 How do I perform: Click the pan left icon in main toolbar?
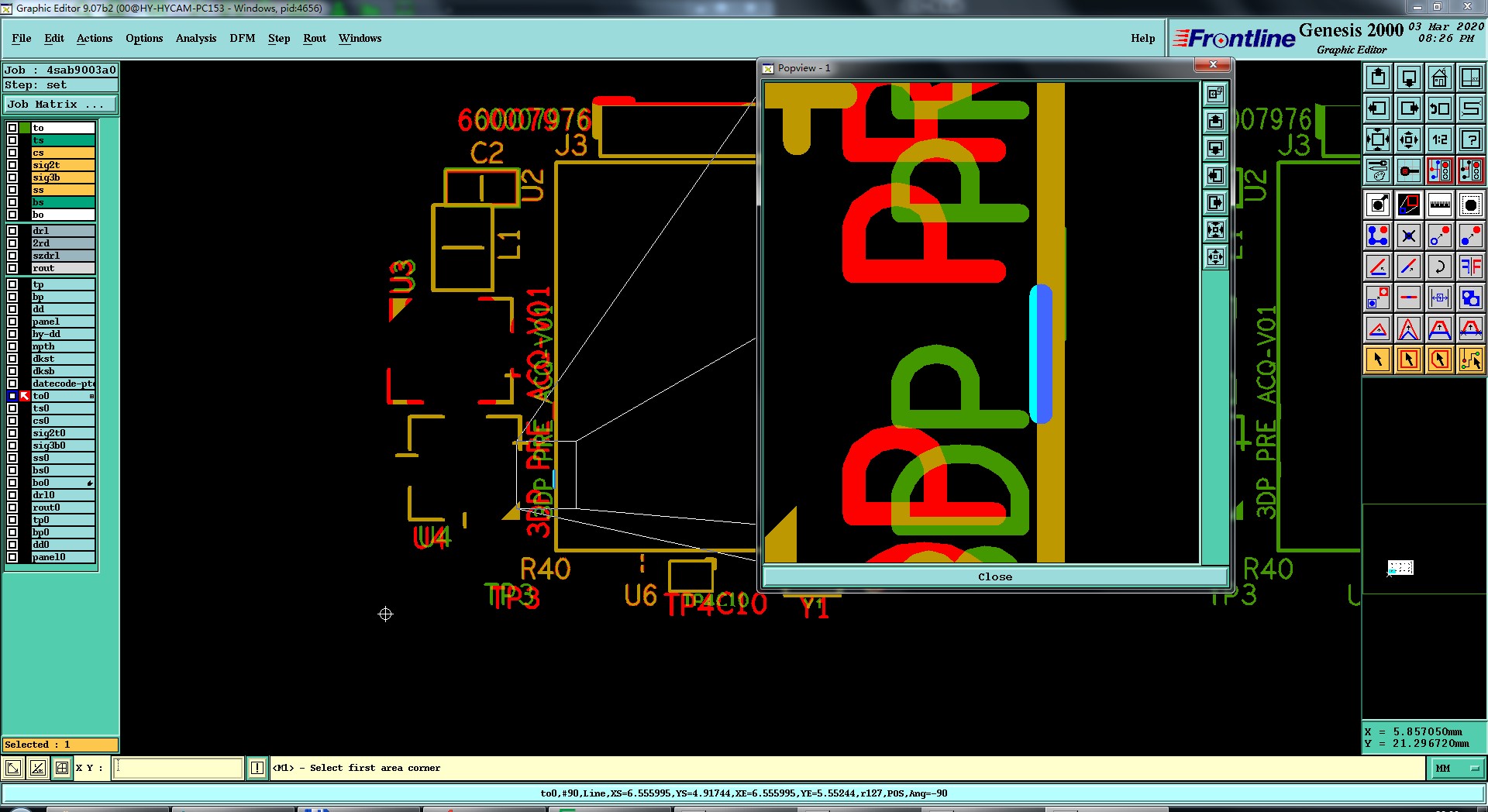click(1378, 108)
